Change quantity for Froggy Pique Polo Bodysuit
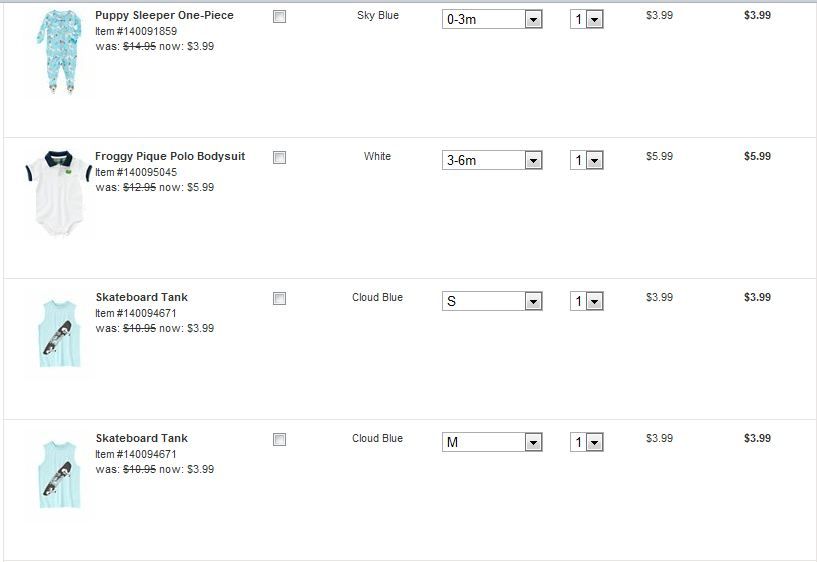The width and height of the screenshot is (817, 562). [x=587, y=160]
